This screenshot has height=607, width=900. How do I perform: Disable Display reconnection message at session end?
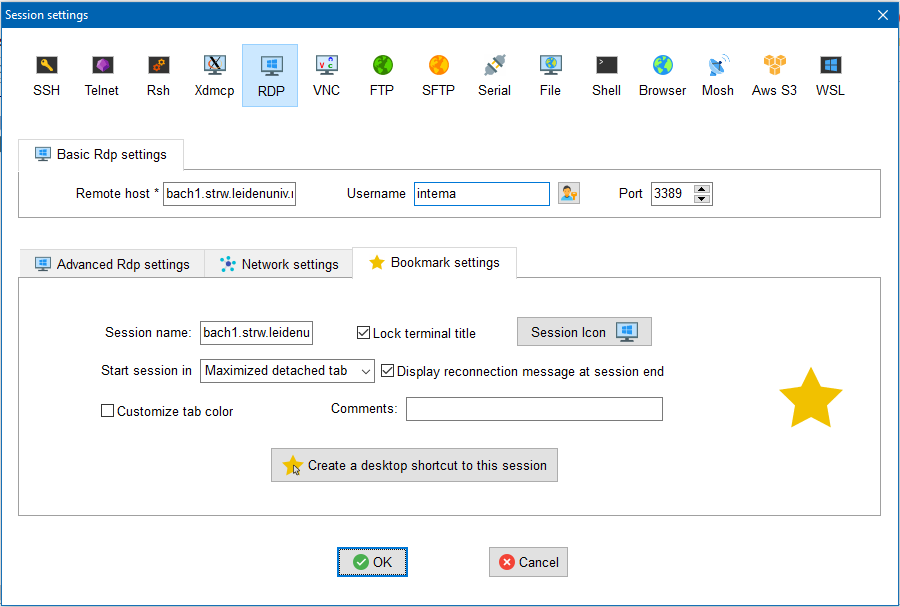click(x=388, y=371)
